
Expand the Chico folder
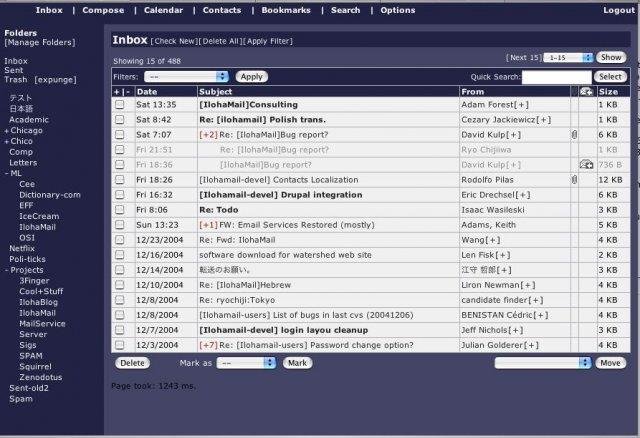tap(7, 142)
